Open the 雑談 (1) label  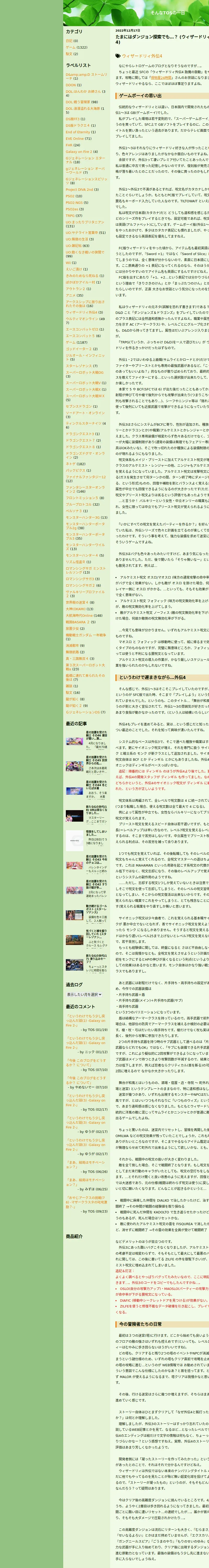pos(69,686)
